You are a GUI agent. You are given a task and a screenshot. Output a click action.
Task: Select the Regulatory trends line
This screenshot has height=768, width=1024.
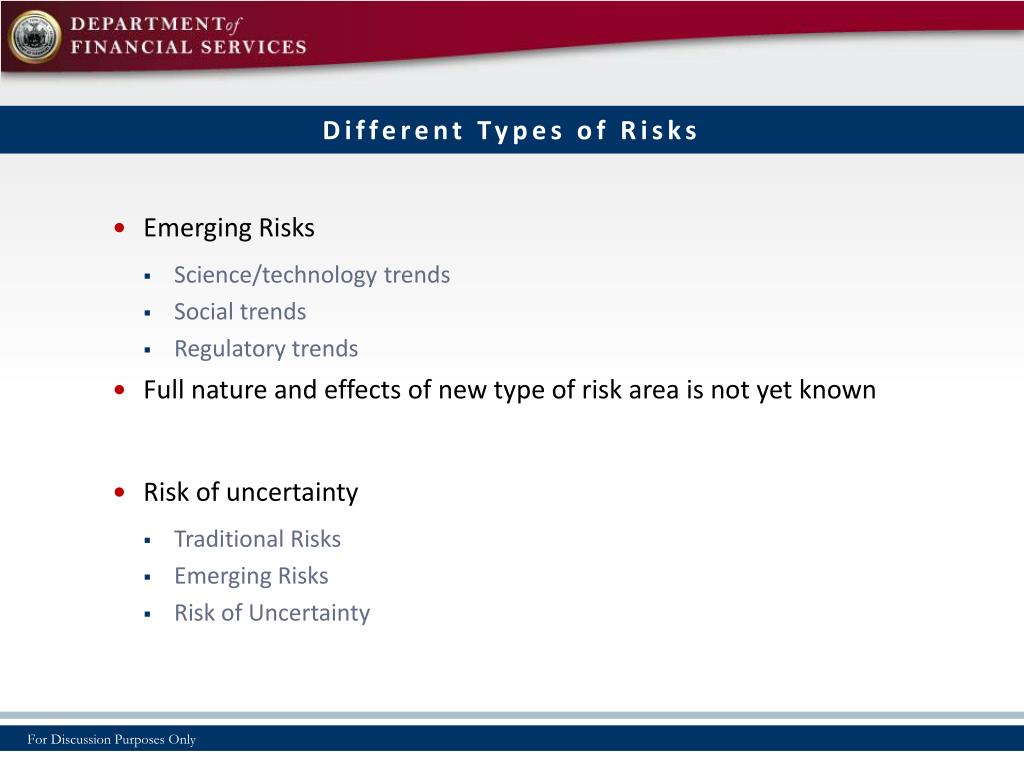pos(266,349)
